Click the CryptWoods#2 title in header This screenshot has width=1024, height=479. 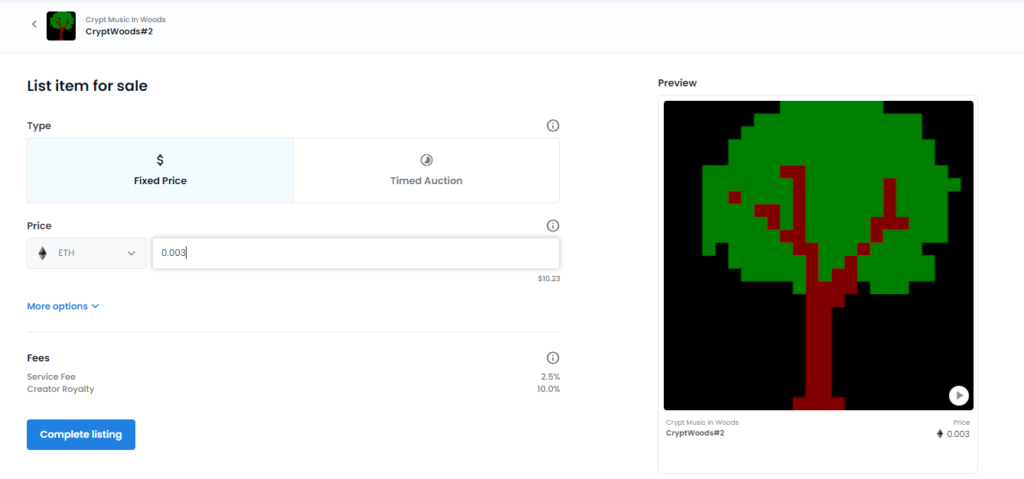tap(119, 31)
